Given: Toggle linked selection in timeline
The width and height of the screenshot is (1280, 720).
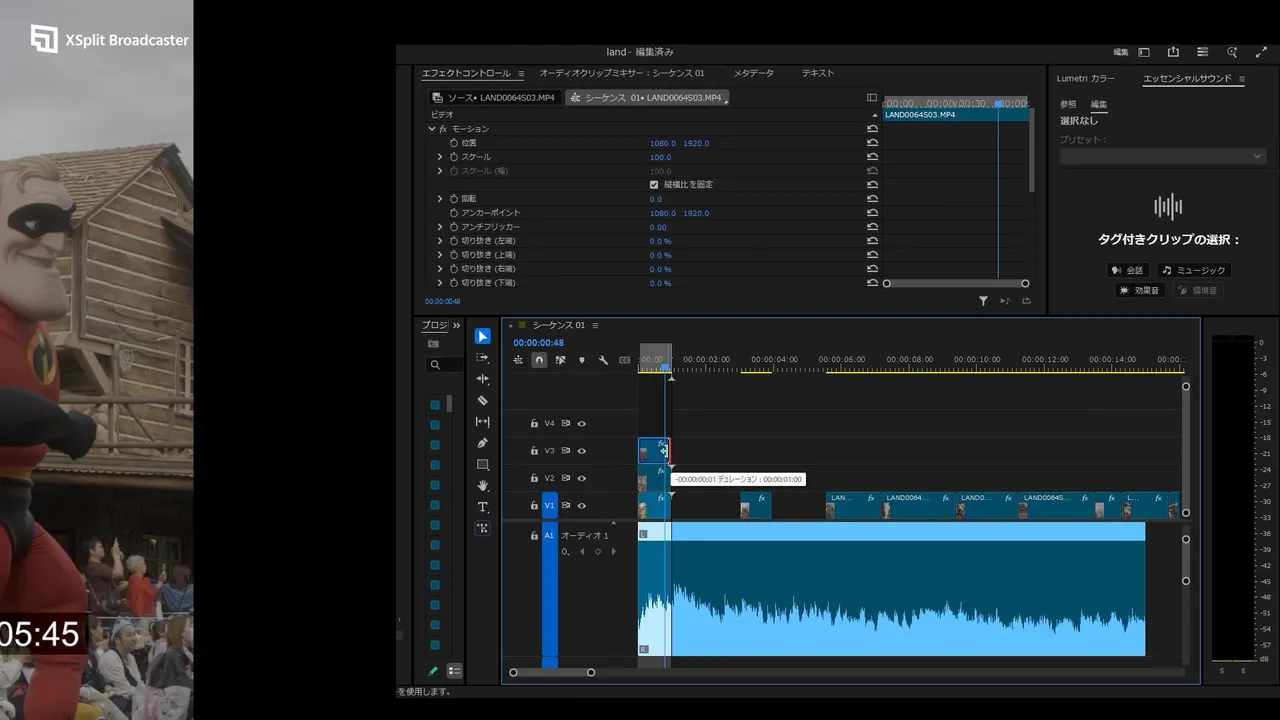Looking at the screenshot, I should tap(560, 360).
